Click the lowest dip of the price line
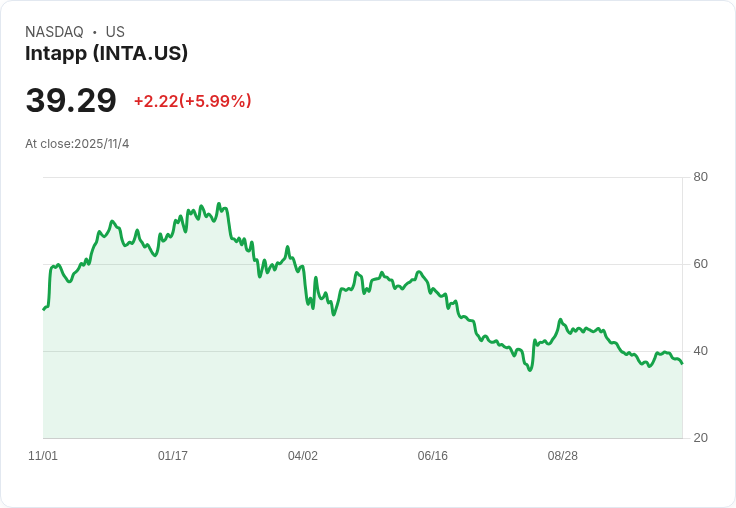Screen dimensions: 736x508 pos(530,370)
